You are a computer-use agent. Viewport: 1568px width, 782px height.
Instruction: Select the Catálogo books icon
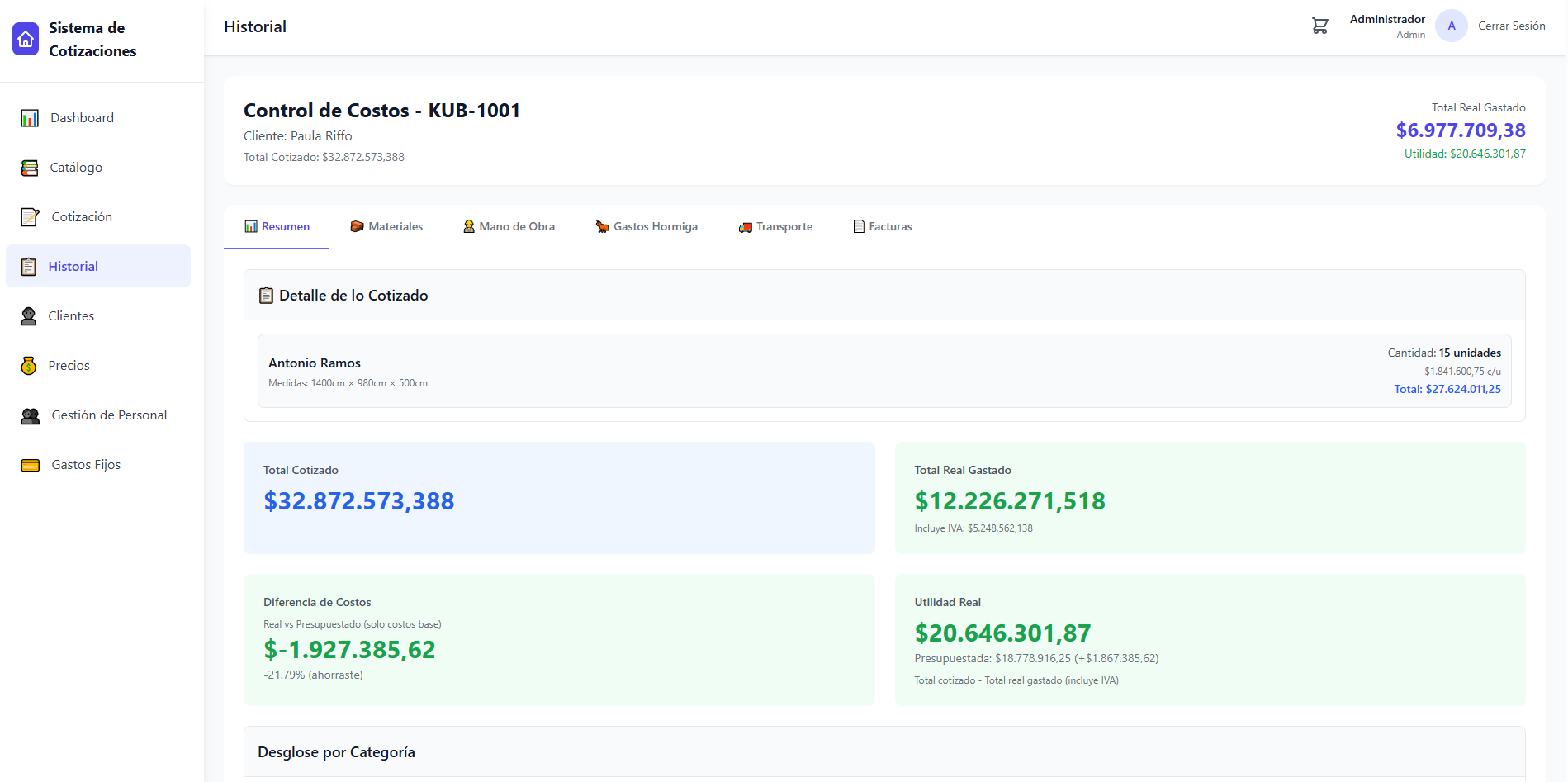tap(30, 168)
